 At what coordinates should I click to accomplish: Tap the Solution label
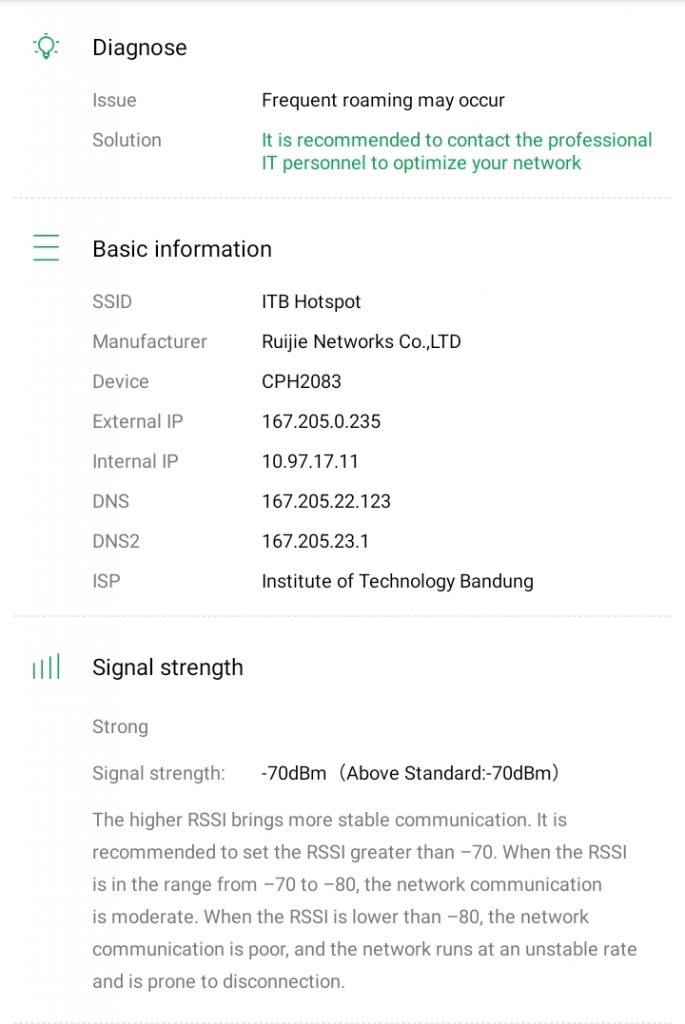[x=127, y=140]
